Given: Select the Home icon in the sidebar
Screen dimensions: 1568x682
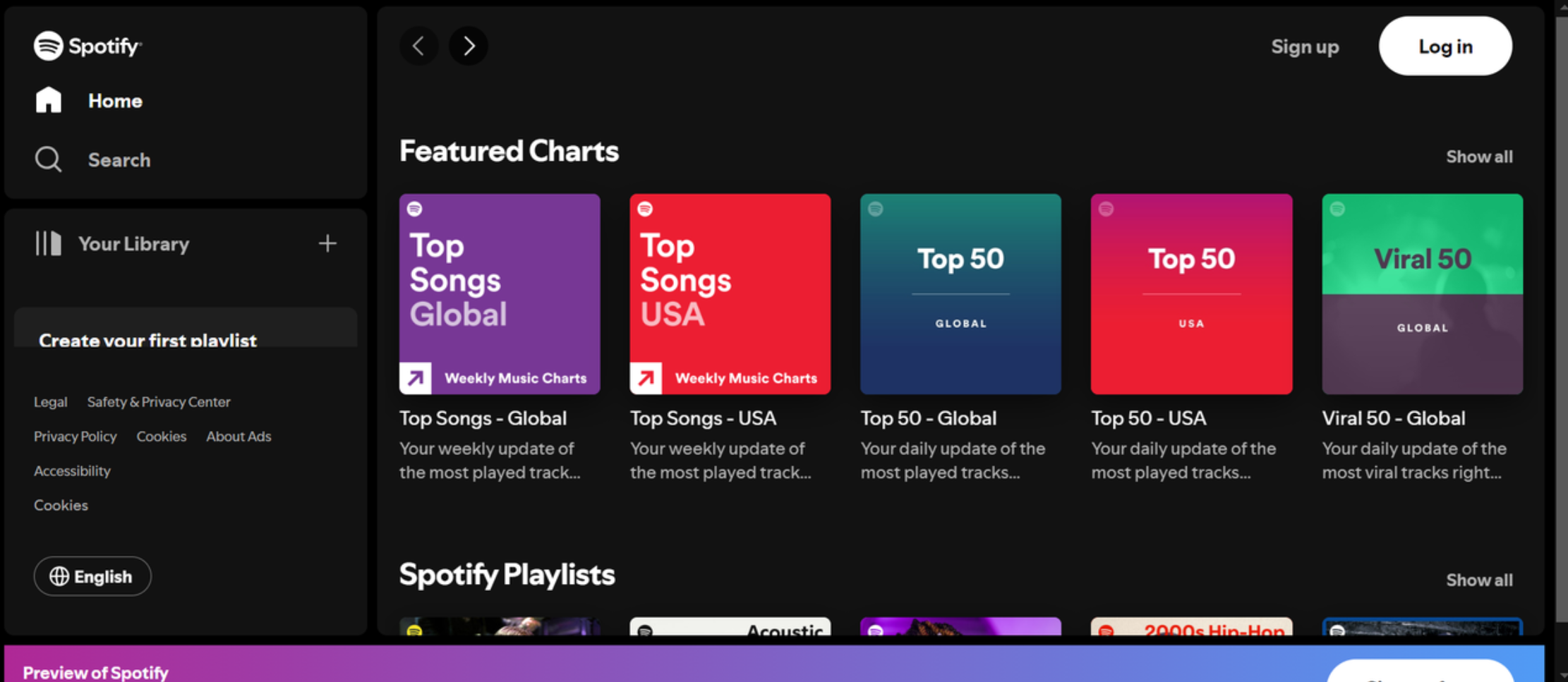Looking at the screenshot, I should pyautogui.click(x=48, y=100).
